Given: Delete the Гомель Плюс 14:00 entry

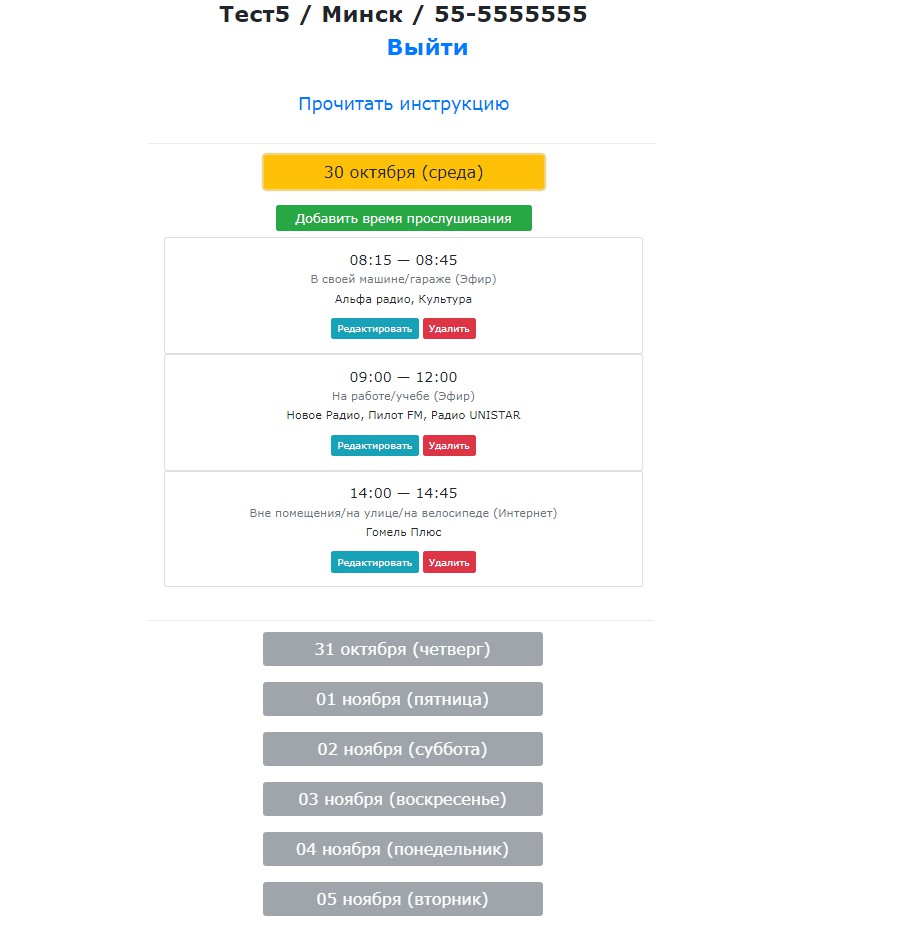Looking at the screenshot, I should [449, 563].
